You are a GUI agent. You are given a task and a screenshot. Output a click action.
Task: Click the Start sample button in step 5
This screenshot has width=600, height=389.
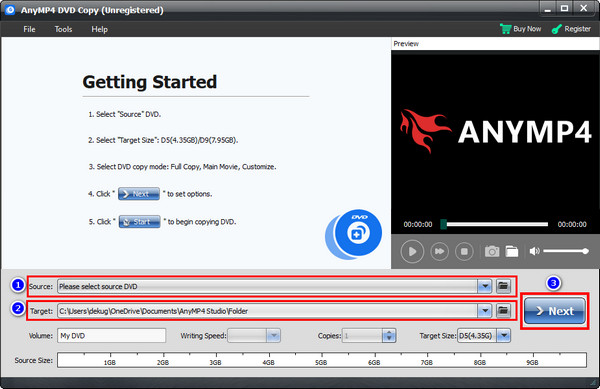pyautogui.click(x=139, y=221)
